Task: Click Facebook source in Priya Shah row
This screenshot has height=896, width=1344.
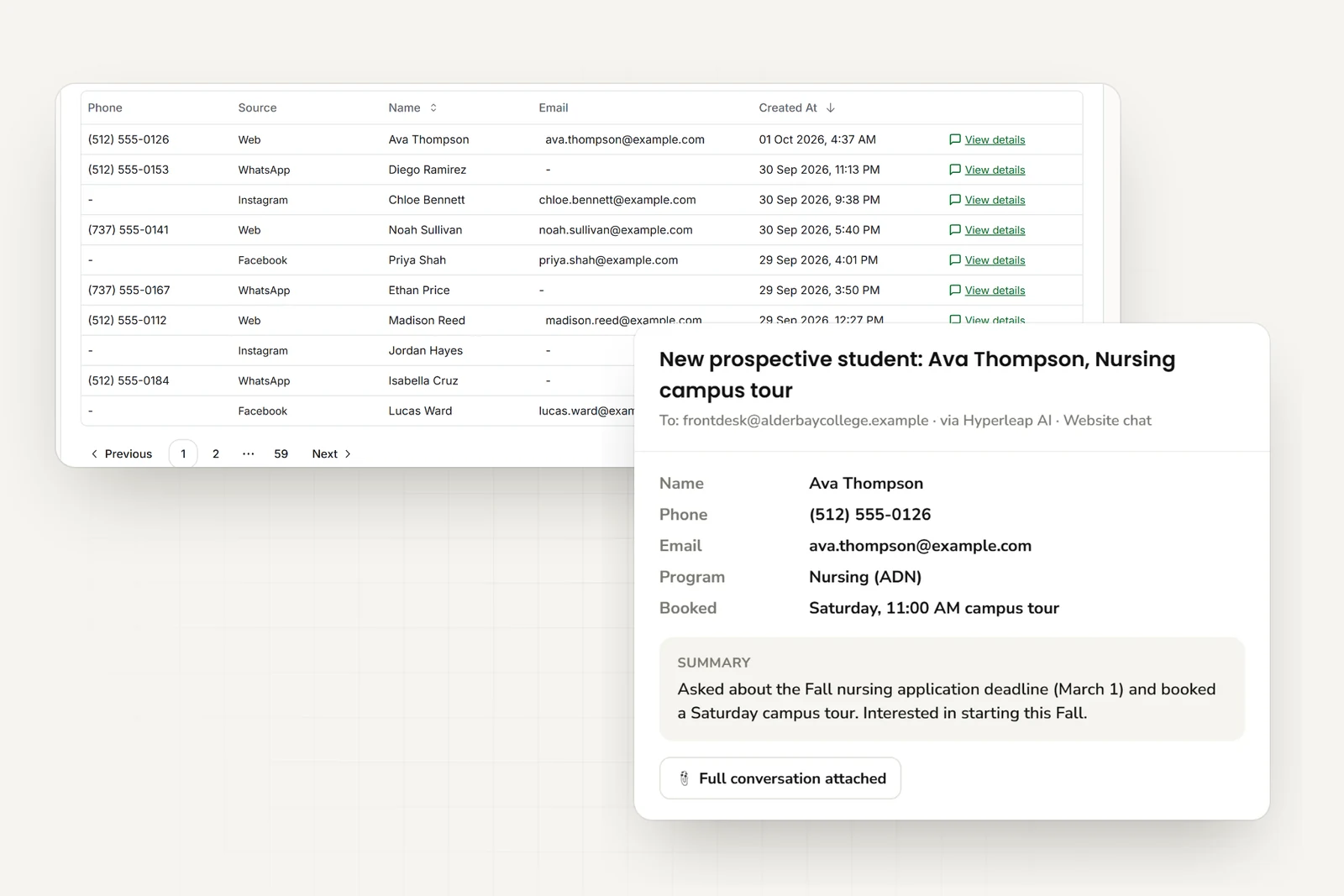Action: [x=263, y=260]
